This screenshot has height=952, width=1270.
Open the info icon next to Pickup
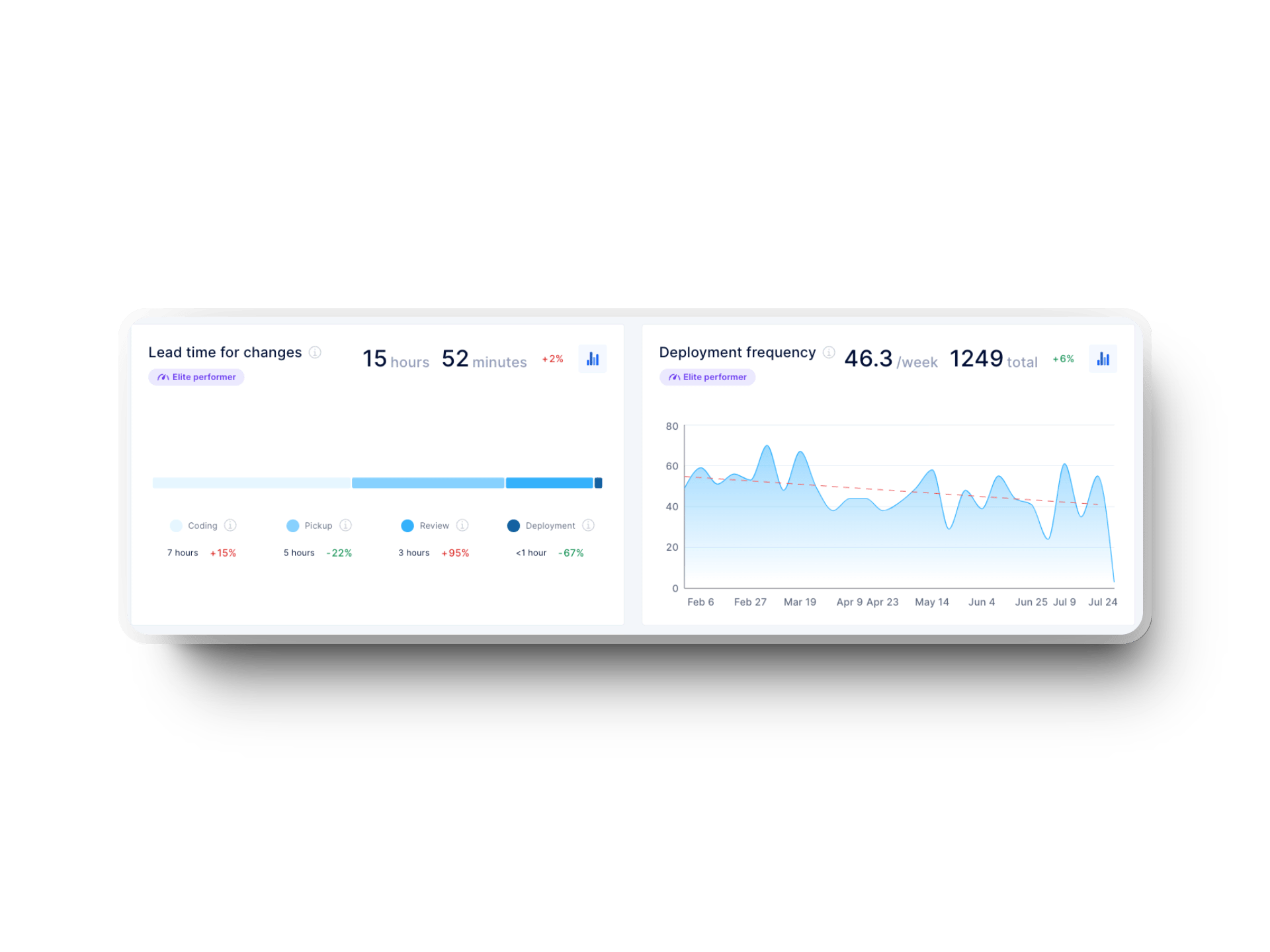(345, 525)
